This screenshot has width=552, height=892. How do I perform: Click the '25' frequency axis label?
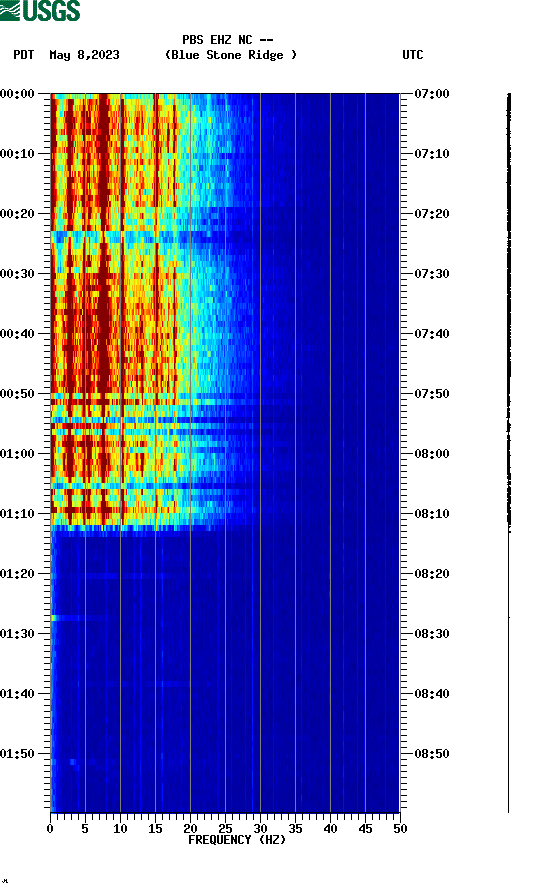coord(225,829)
